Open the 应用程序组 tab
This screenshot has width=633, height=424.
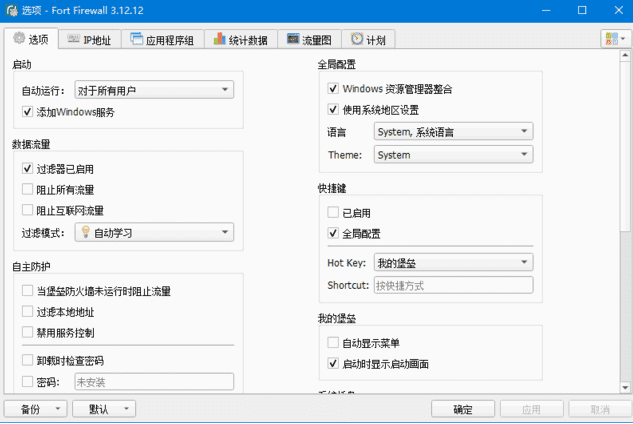click(x=163, y=40)
